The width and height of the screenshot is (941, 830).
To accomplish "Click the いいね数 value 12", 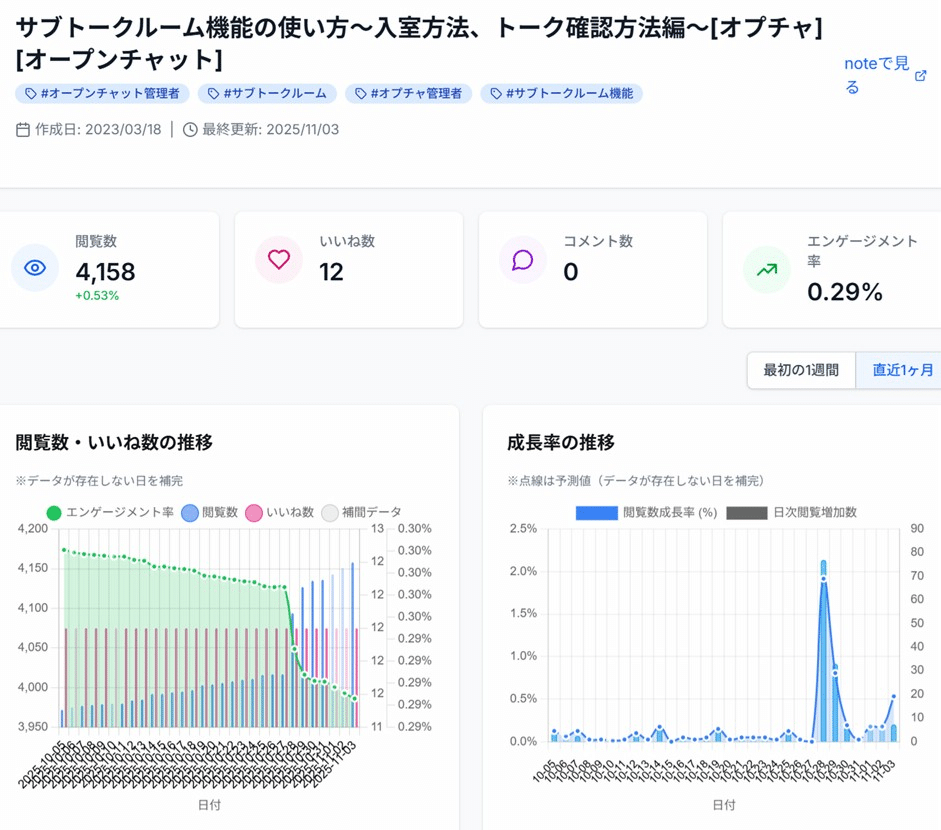I will point(331,272).
